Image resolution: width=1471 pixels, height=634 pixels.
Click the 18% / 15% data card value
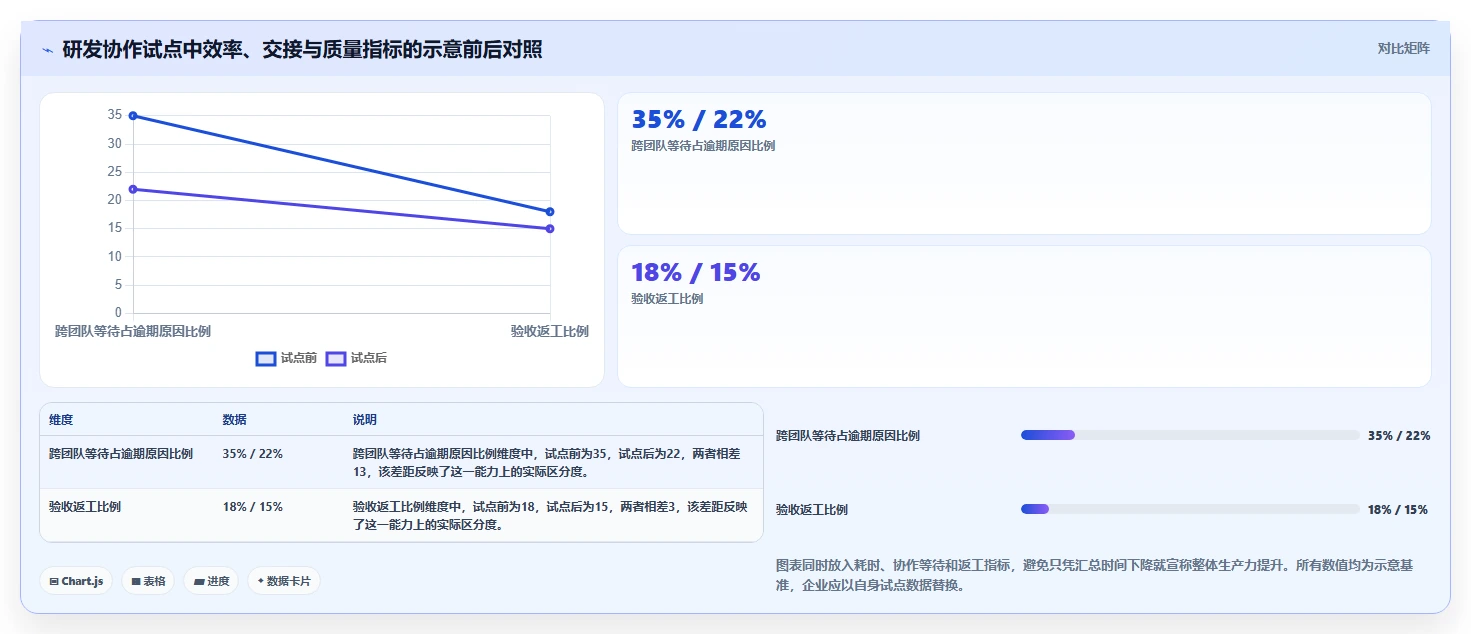point(696,272)
